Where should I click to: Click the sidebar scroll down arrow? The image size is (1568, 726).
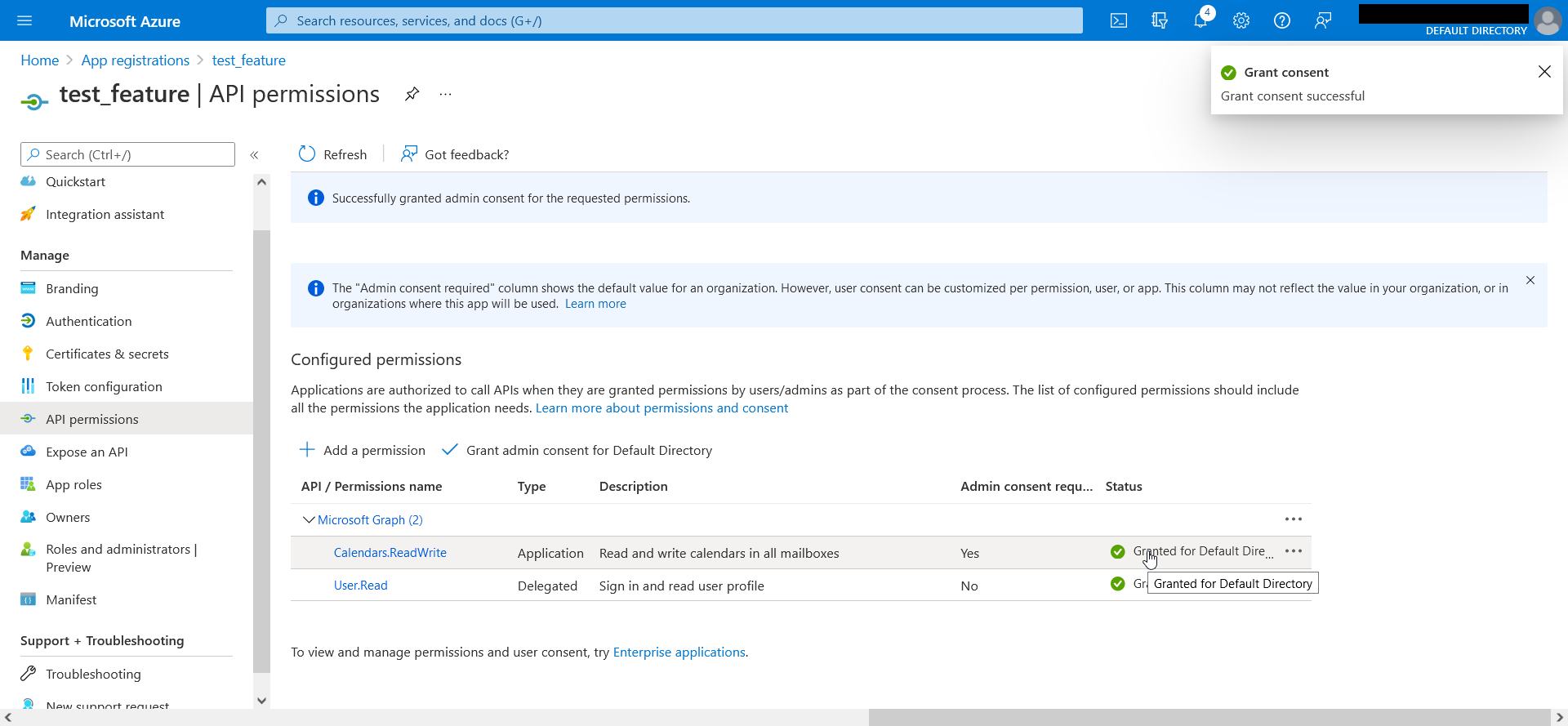[x=261, y=700]
